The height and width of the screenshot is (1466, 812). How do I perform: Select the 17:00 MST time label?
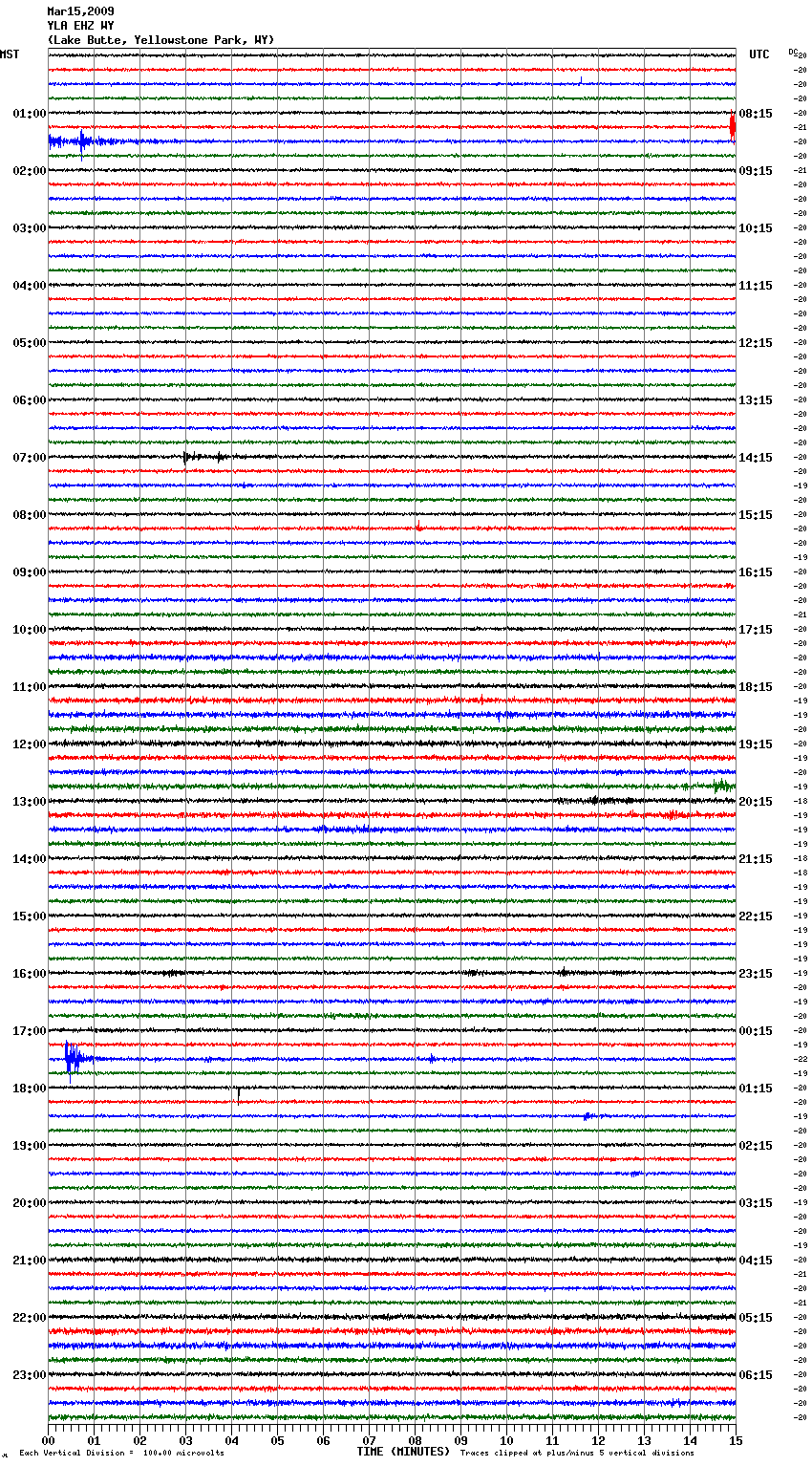click(x=30, y=1031)
